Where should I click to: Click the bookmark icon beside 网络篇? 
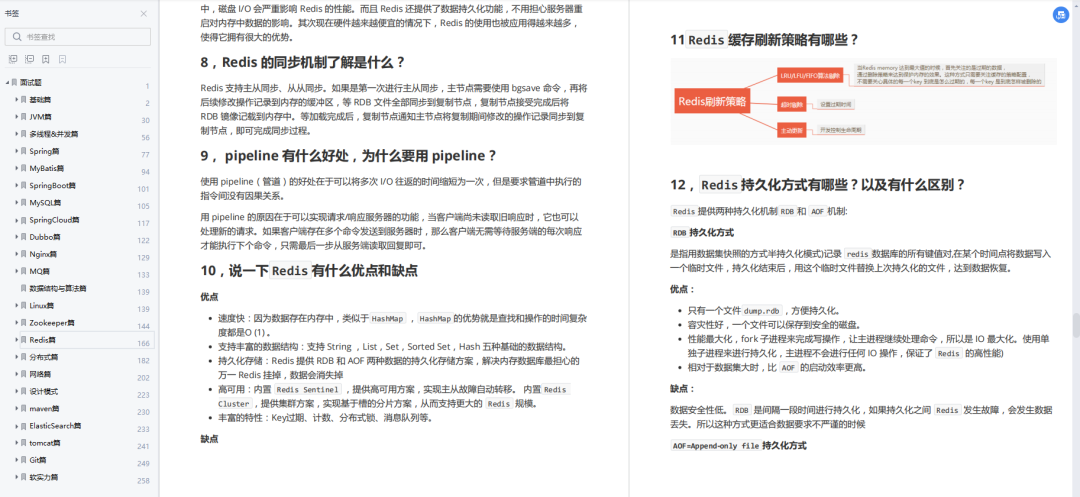24,374
